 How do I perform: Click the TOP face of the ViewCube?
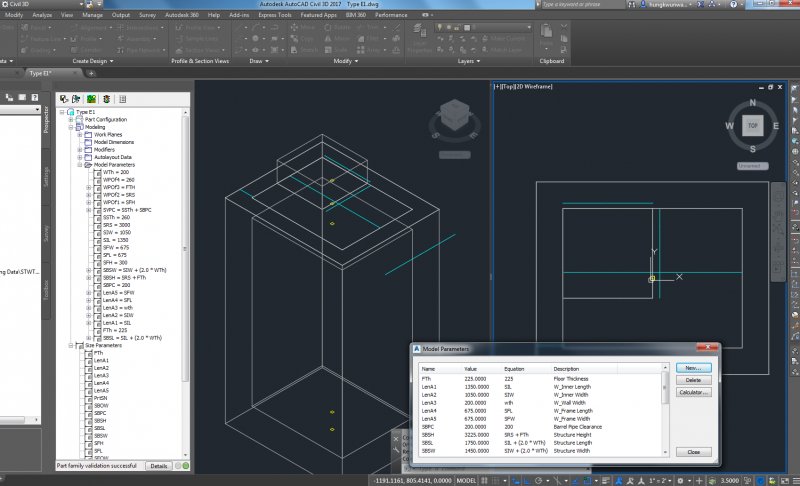pyautogui.click(x=753, y=125)
